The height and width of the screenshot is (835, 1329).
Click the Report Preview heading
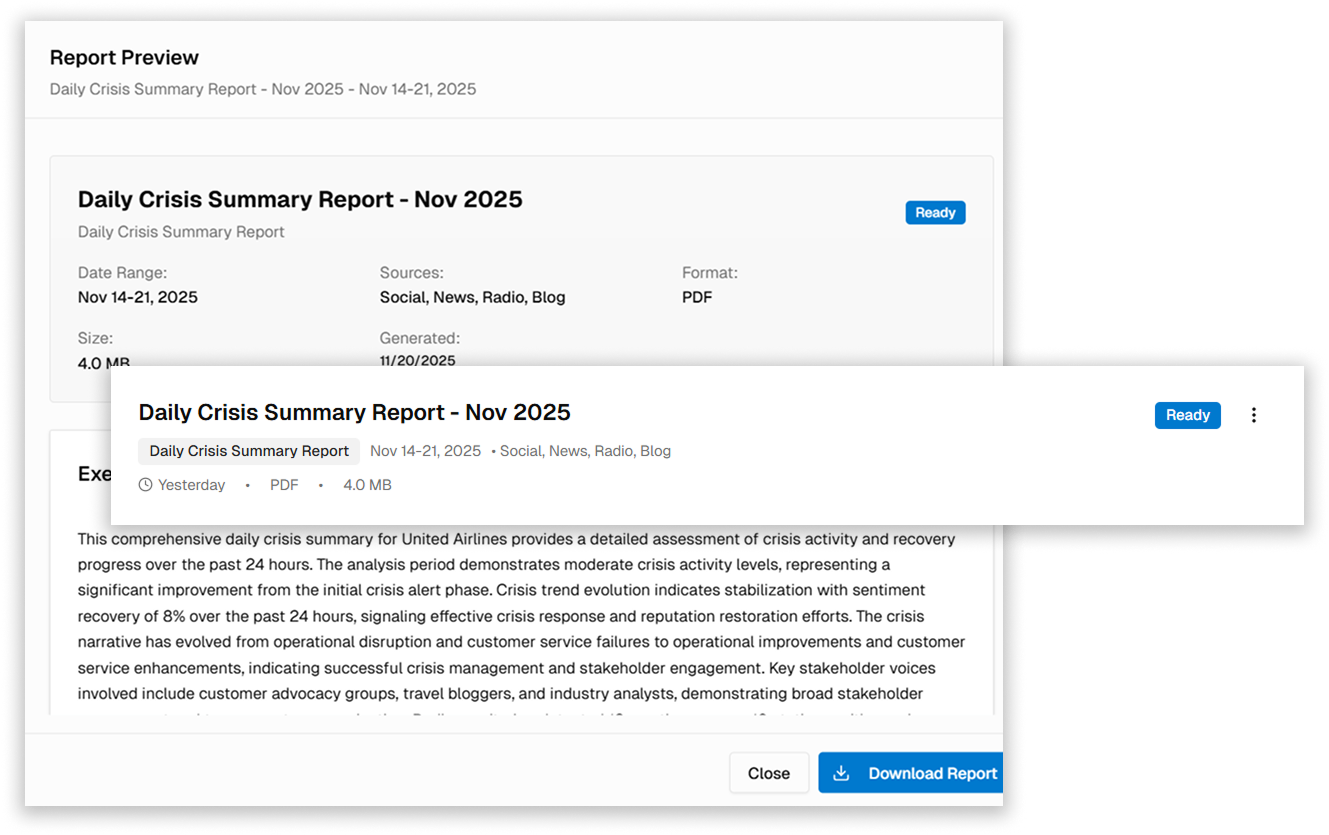tap(124, 57)
